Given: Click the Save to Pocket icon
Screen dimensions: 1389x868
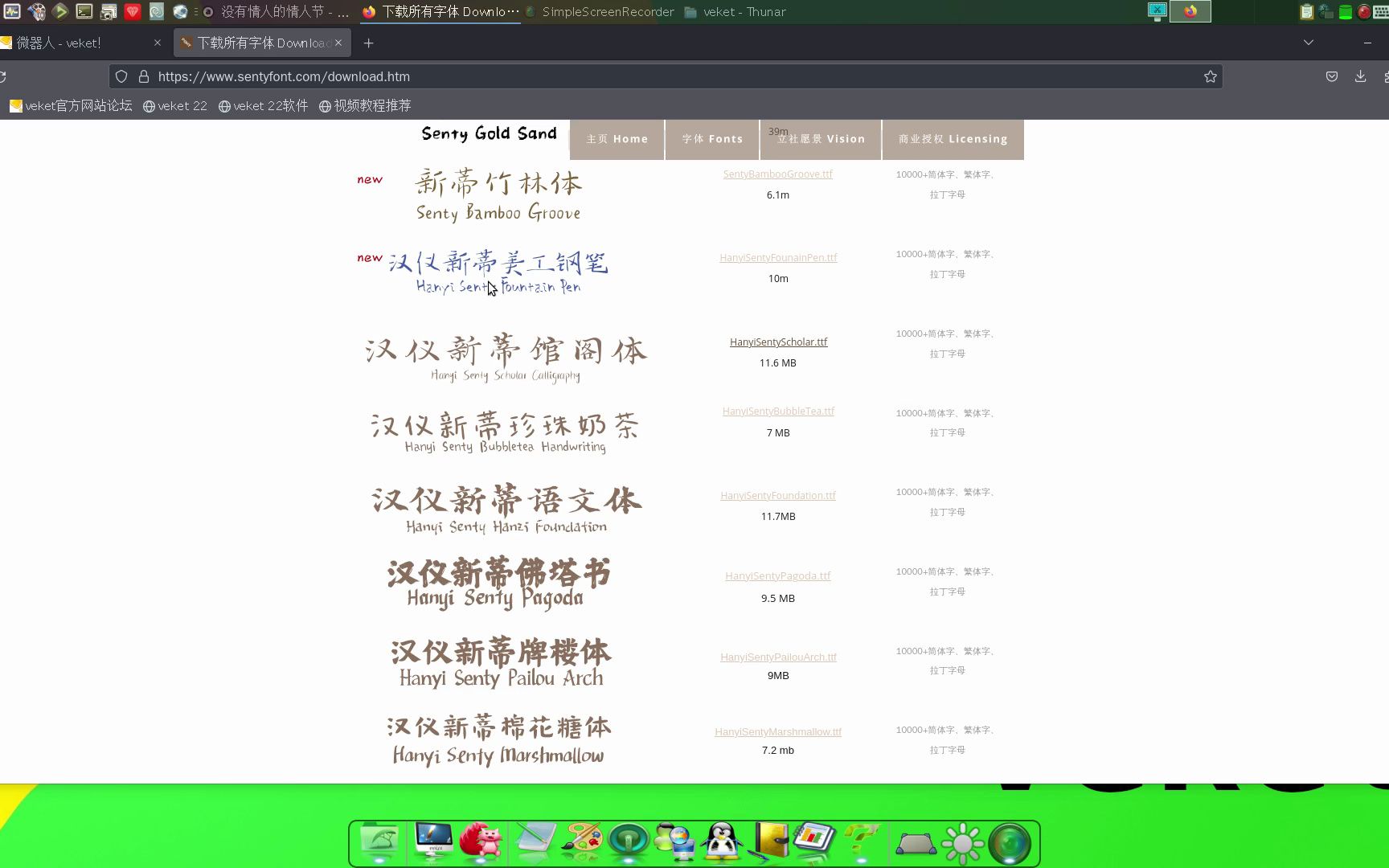Looking at the screenshot, I should [1331, 76].
